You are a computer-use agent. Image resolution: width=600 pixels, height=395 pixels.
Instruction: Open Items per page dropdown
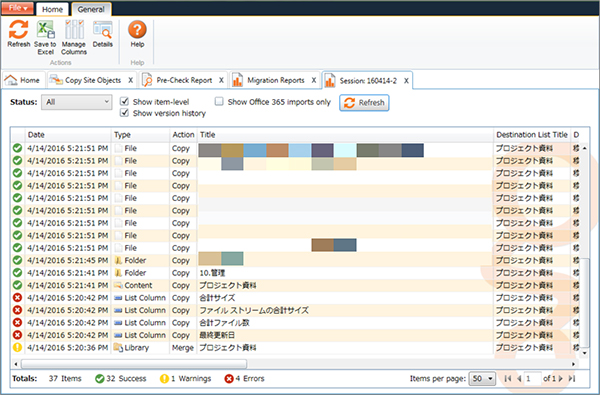tap(482, 379)
